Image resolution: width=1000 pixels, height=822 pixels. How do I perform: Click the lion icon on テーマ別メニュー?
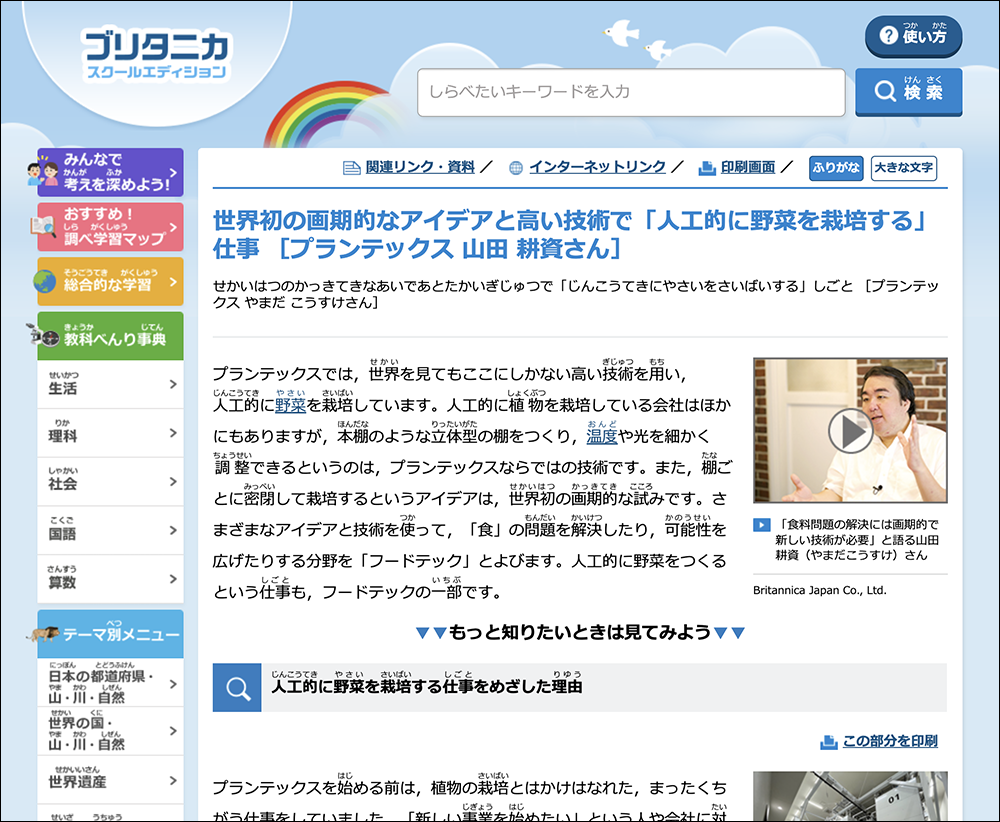(x=43, y=633)
